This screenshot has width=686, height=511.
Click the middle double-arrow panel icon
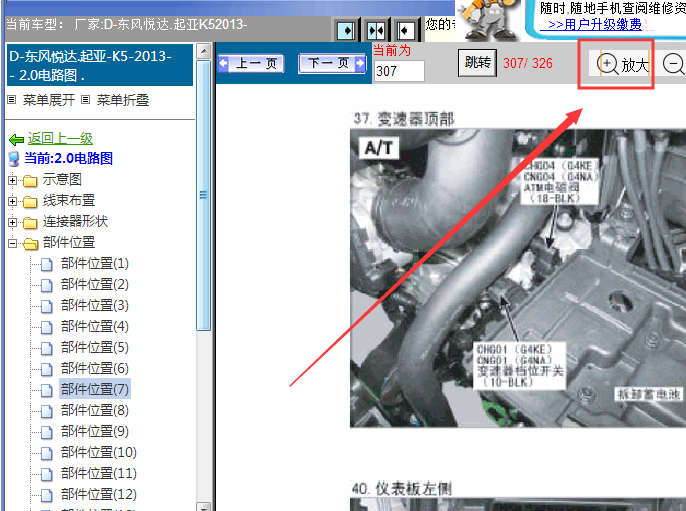(x=376, y=31)
